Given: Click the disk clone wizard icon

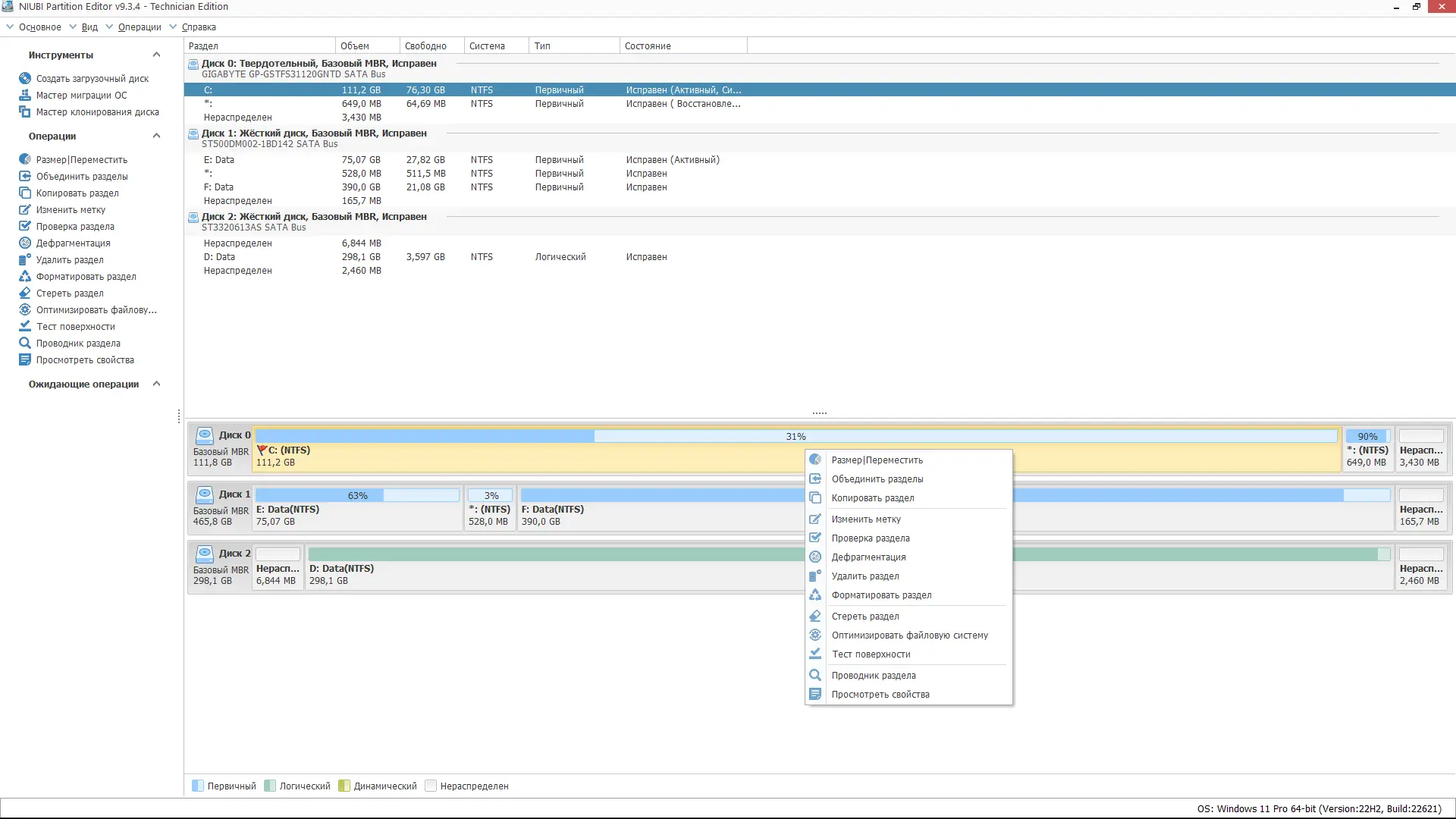Looking at the screenshot, I should coord(25,111).
